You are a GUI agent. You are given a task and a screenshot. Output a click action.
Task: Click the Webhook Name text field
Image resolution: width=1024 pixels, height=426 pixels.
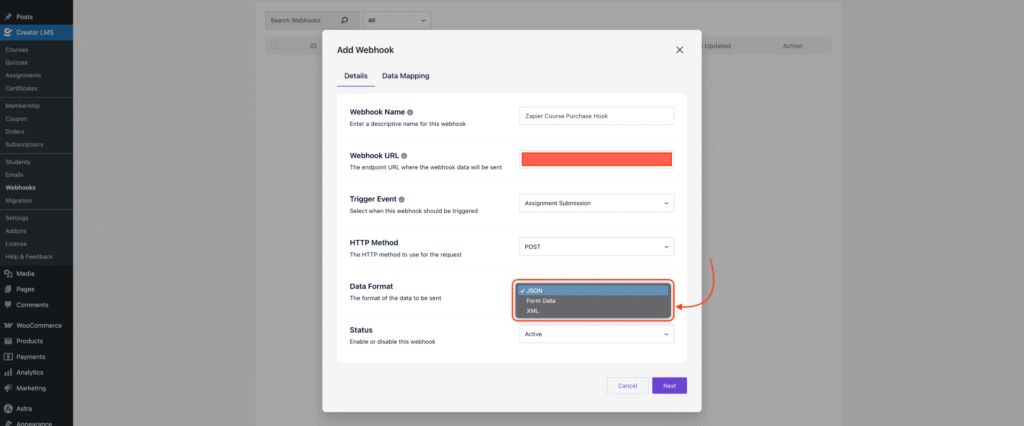[x=597, y=116]
